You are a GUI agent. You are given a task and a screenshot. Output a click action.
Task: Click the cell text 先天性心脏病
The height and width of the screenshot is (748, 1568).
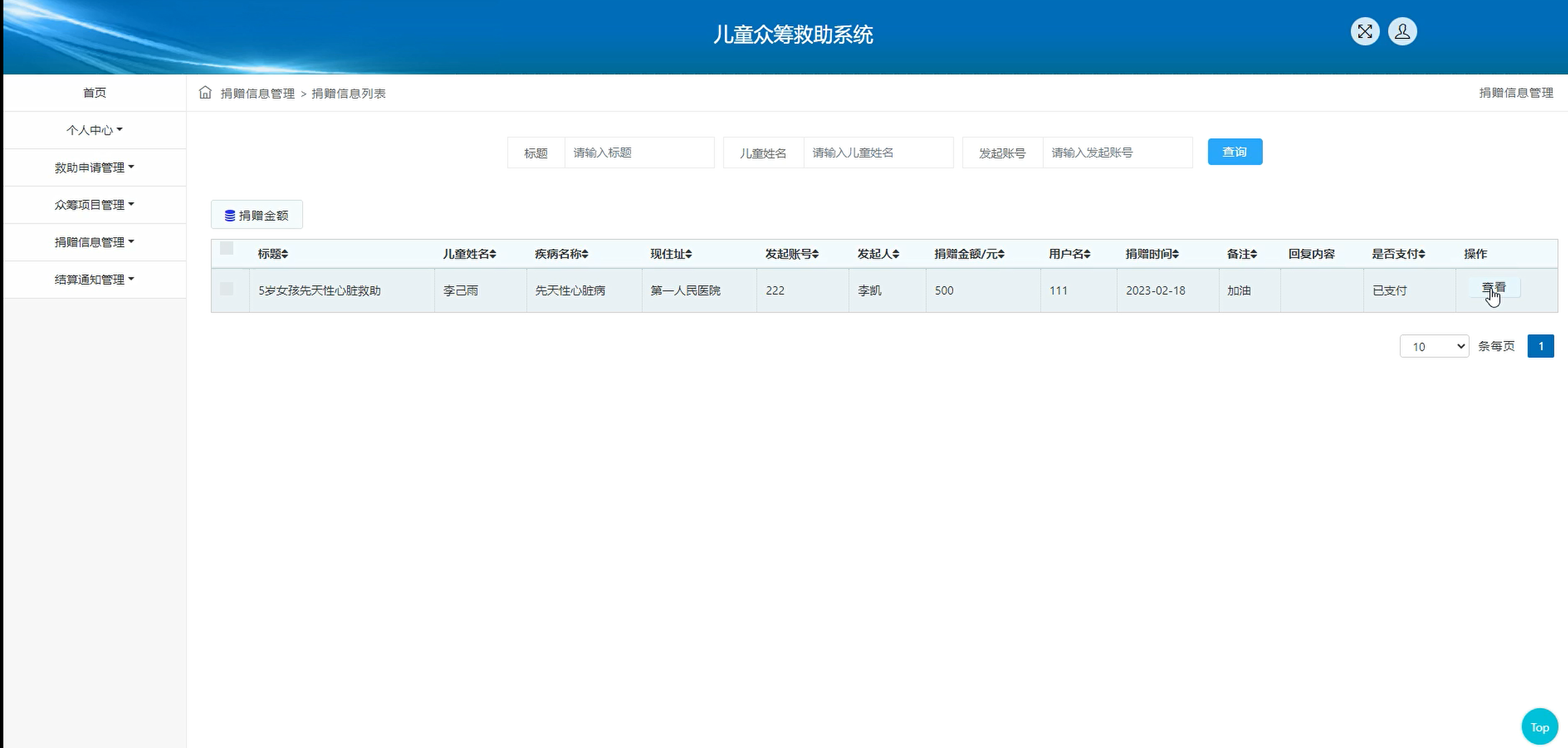point(570,291)
